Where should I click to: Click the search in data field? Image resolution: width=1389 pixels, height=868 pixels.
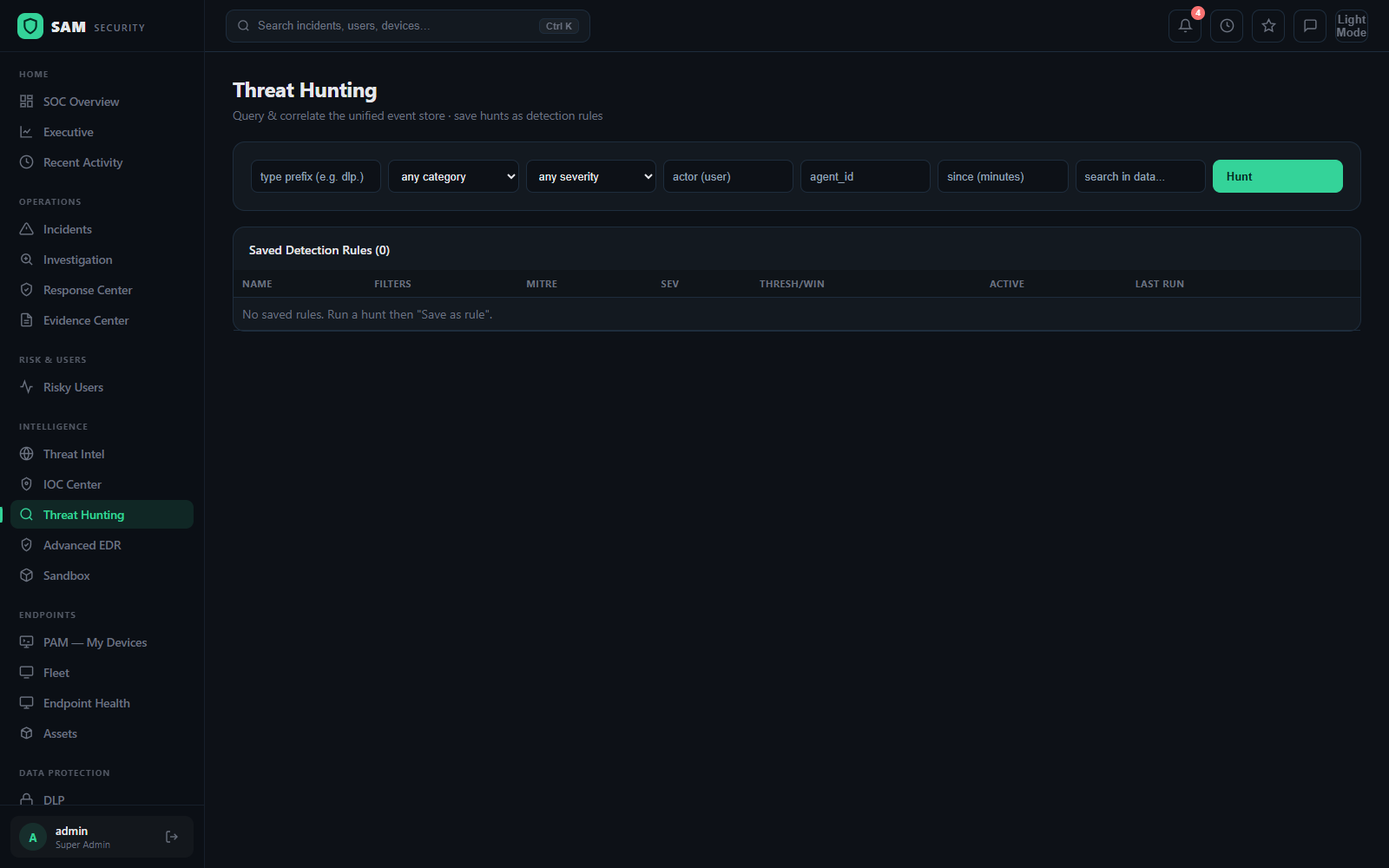point(1140,176)
